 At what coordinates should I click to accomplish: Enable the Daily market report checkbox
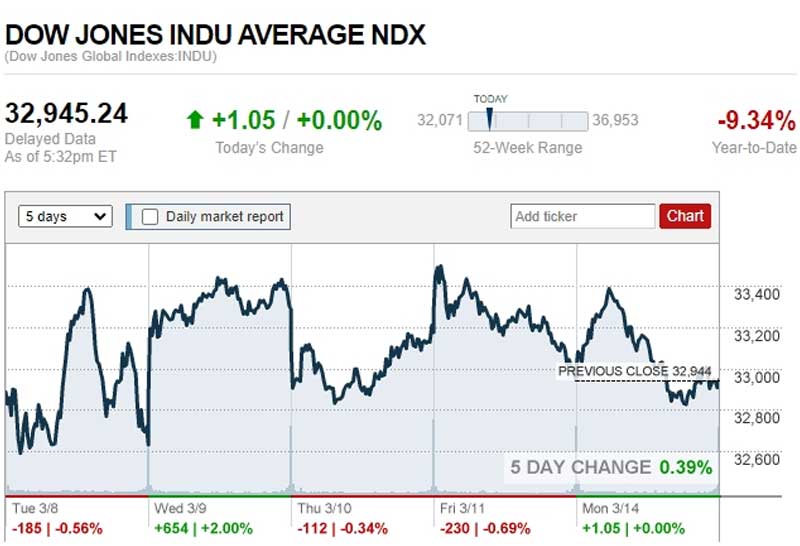(x=150, y=216)
